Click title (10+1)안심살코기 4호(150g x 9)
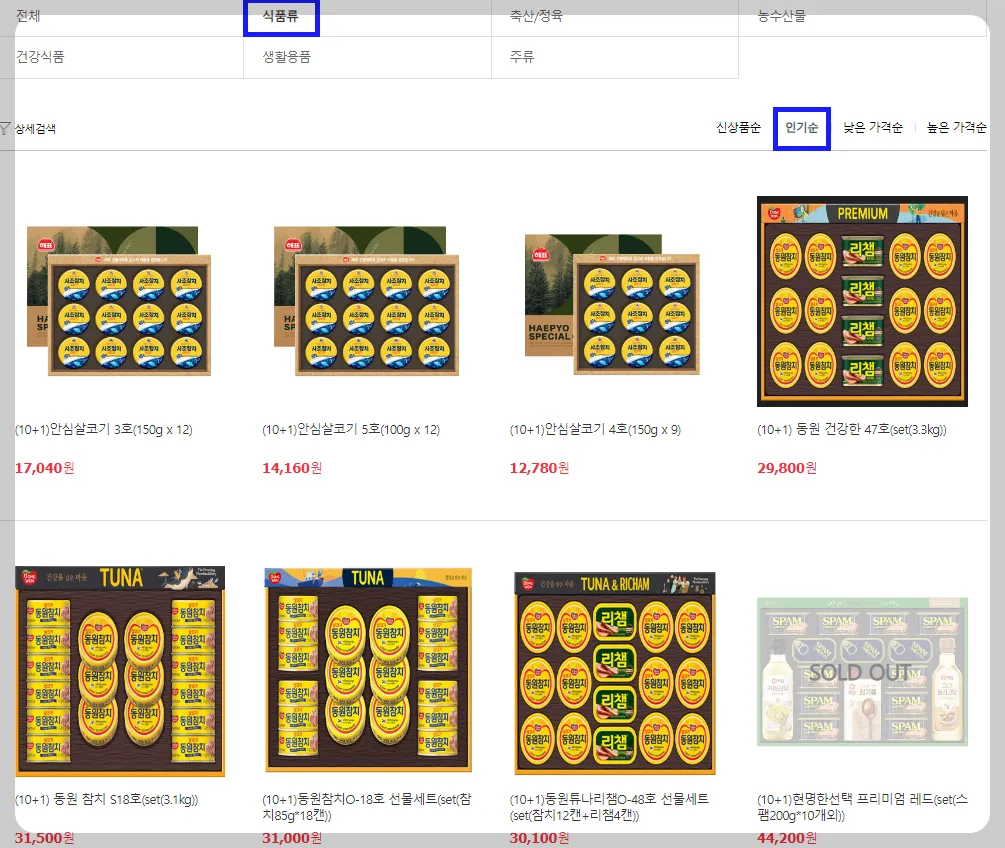 tap(595, 429)
